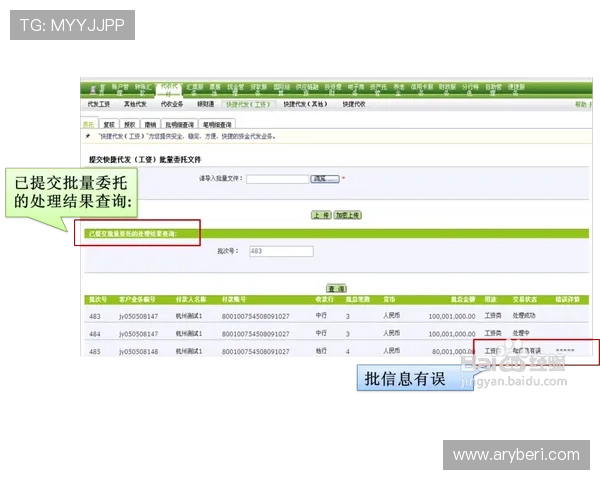Click the 加密上传 encrypted upload button
This screenshot has width=600, height=480.
[348, 215]
